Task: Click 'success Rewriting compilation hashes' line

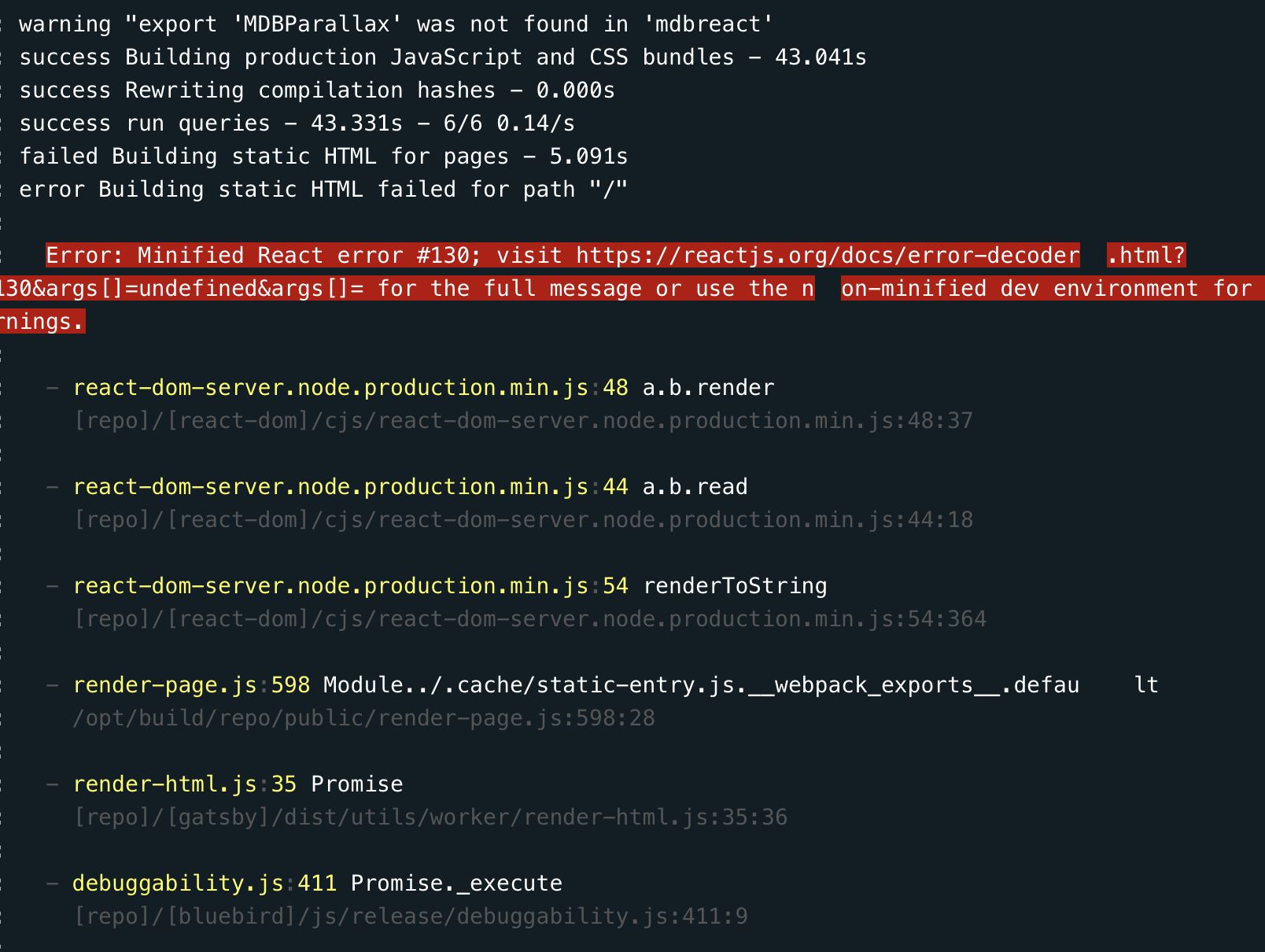Action: (x=317, y=90)
